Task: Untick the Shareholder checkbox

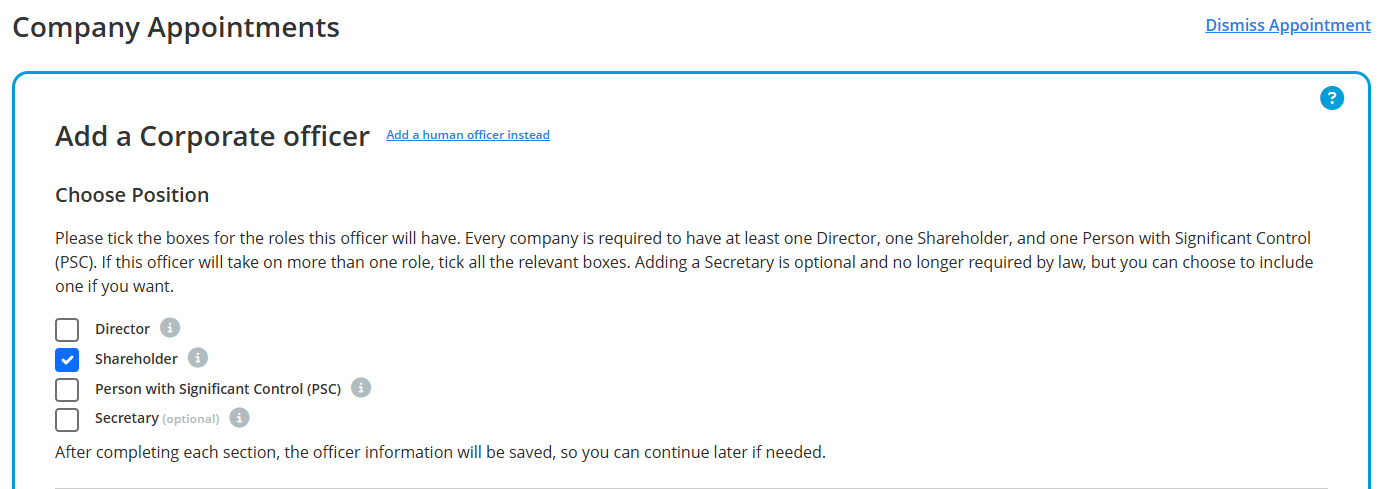Action: tap(67, 360)
